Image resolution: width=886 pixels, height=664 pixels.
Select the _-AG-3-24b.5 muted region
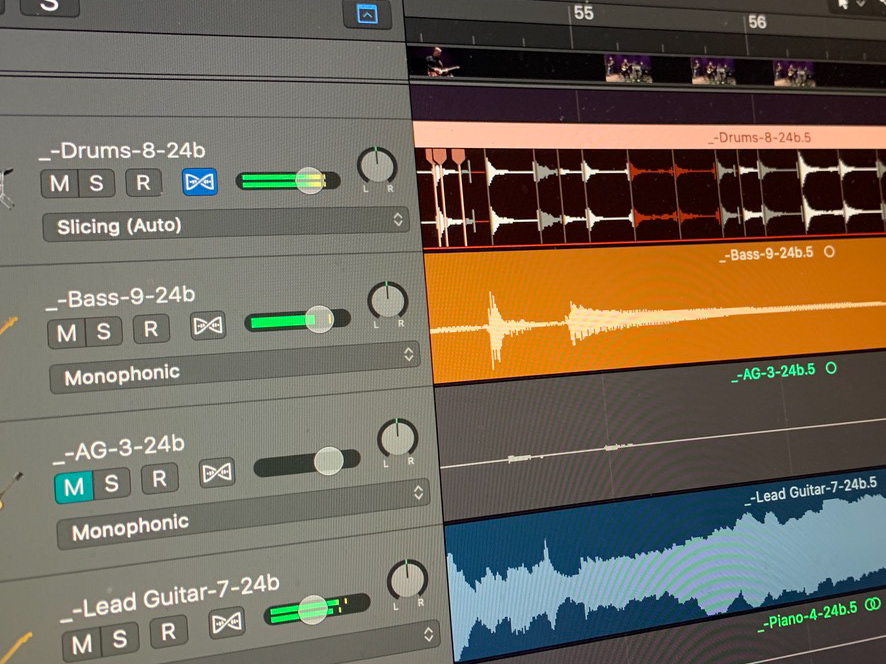click(661, 435)
